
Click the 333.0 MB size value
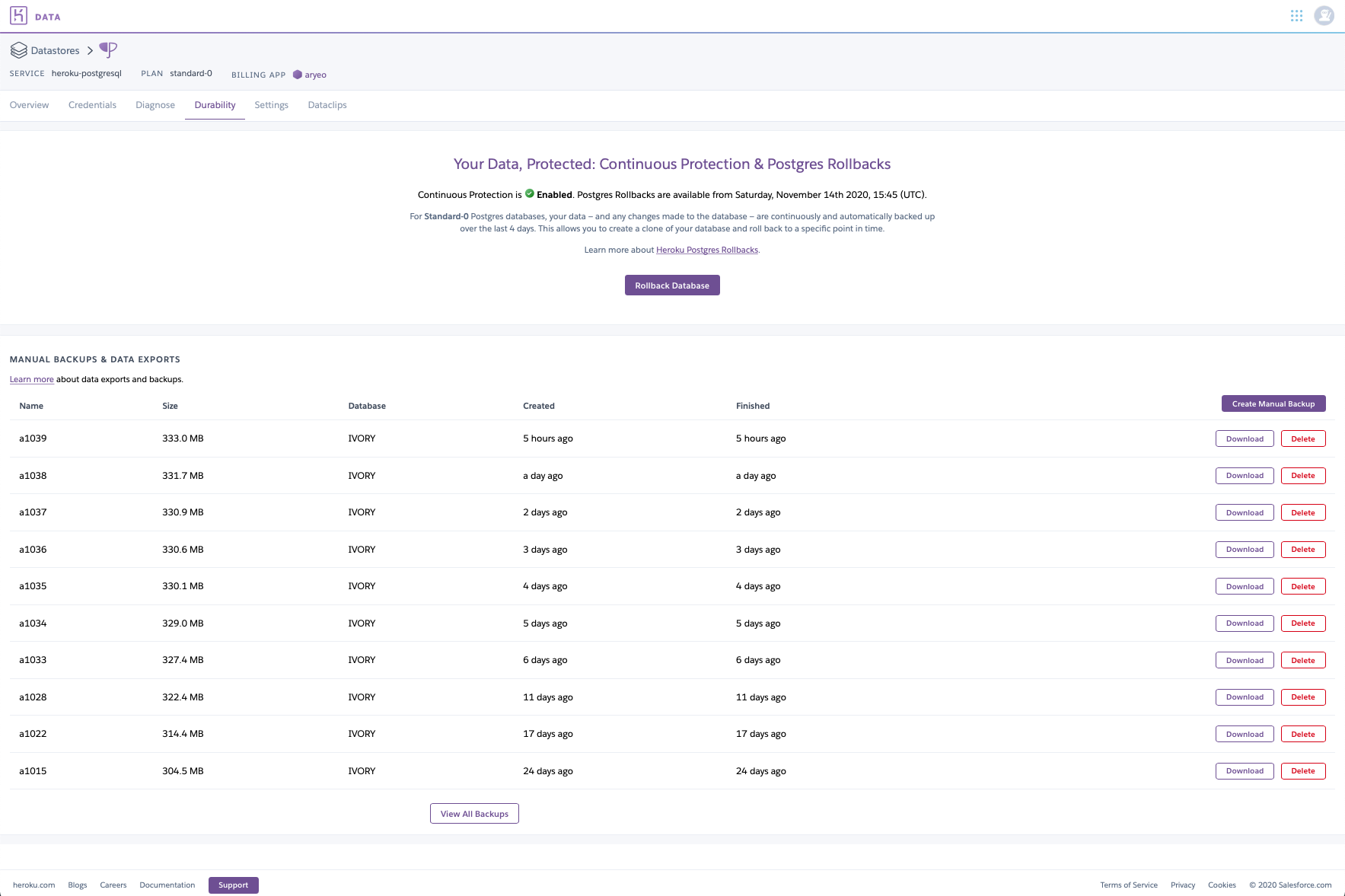click(x=183, y=438)
